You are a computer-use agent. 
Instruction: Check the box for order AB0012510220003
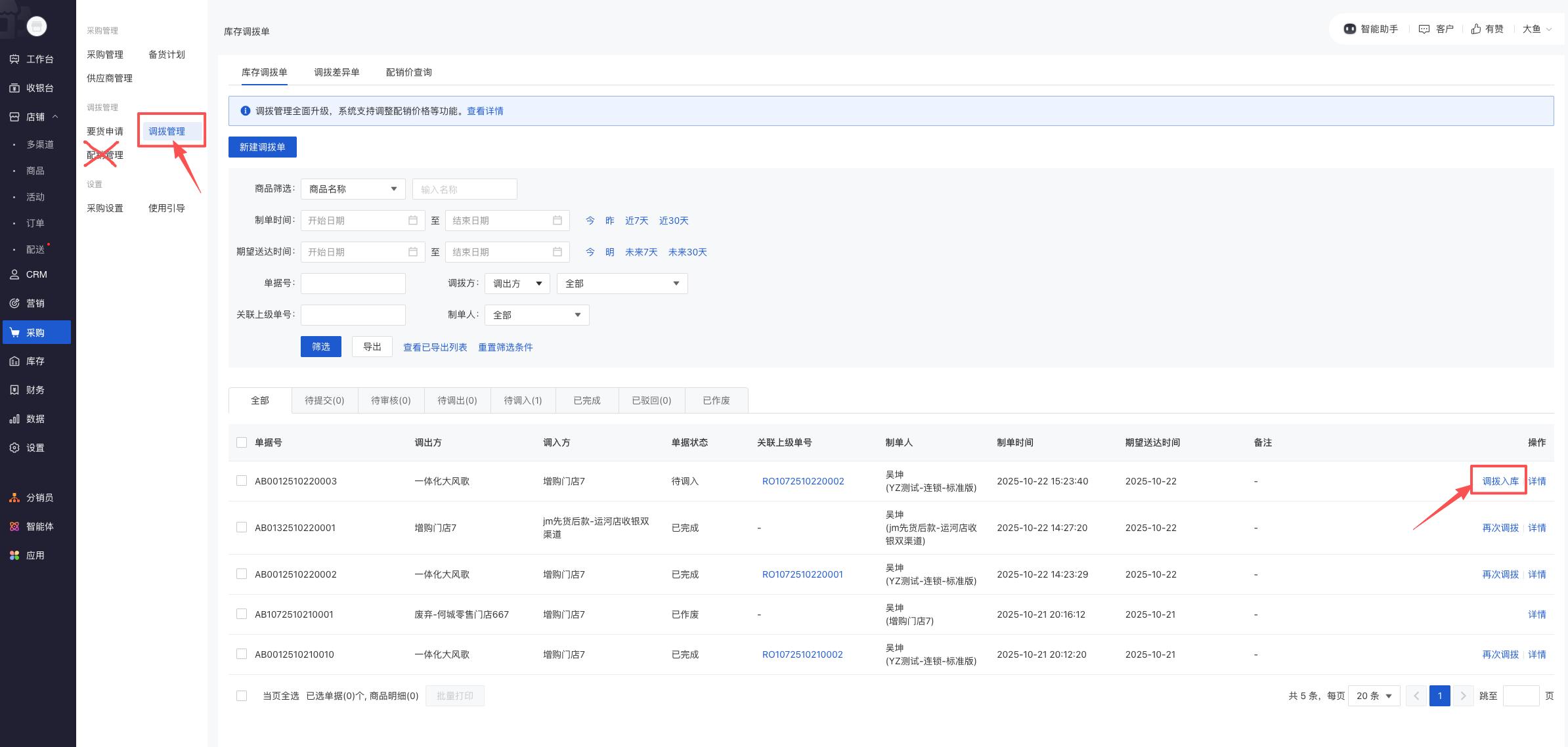point(242,480)
